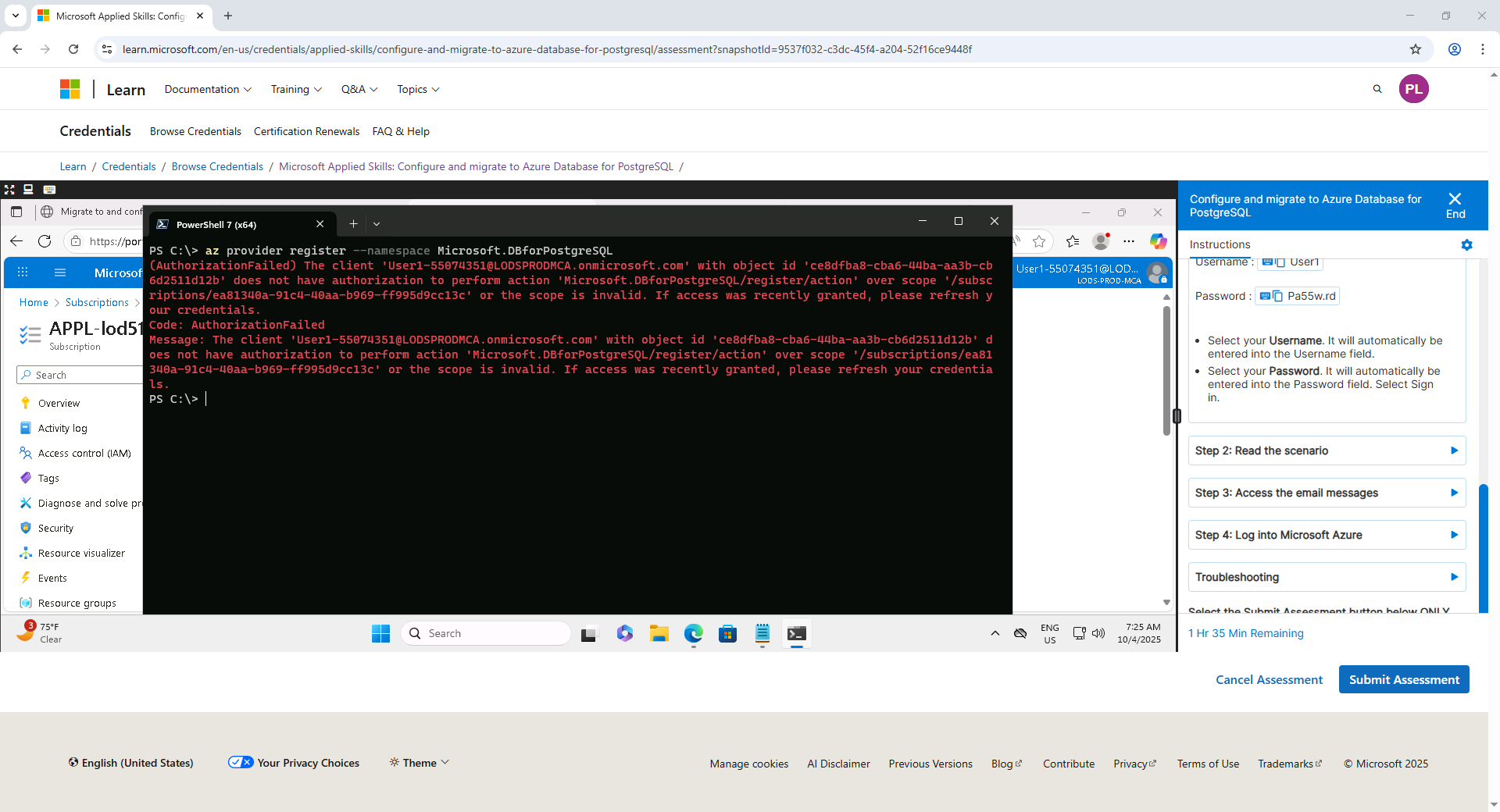Screen dimensions: 1500x812
Task: Open File Explorer from VM taskbar
Action: coord(659,633)
